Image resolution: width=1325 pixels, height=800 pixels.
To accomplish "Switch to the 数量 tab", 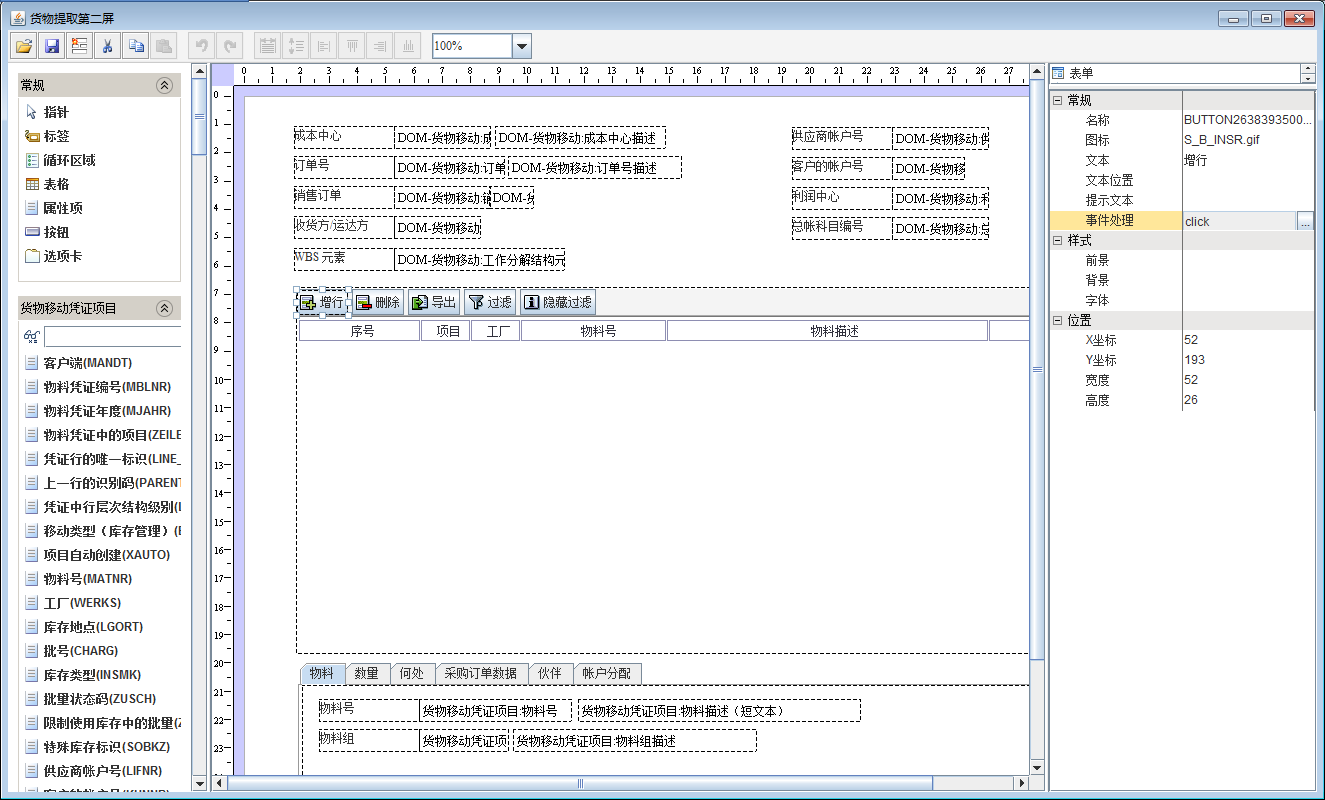I will 366,673.
